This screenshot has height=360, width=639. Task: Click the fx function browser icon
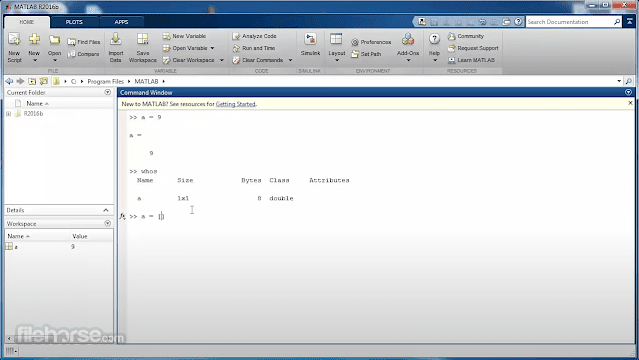[122, 216]
